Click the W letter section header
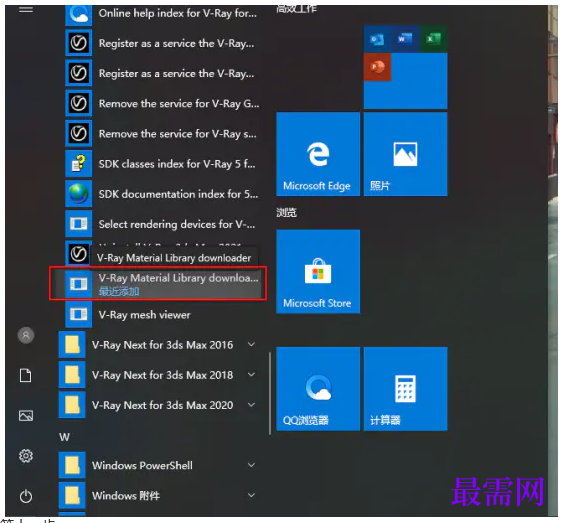Image resolution: width=563 pixels, height=523 pixels. click(x=65, y=437)
